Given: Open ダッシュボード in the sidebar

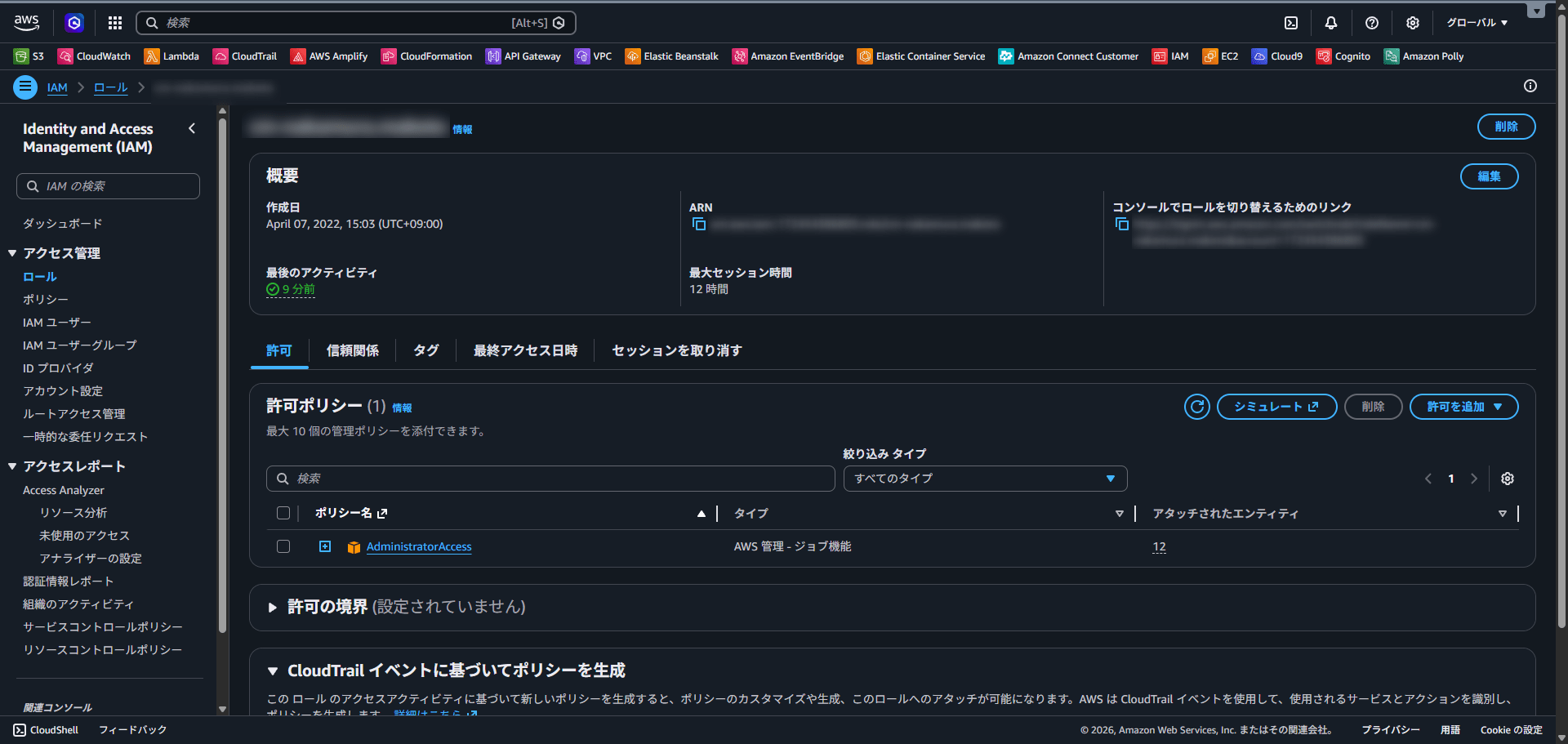Looking at the screenshot, I should tap(63, 223).
